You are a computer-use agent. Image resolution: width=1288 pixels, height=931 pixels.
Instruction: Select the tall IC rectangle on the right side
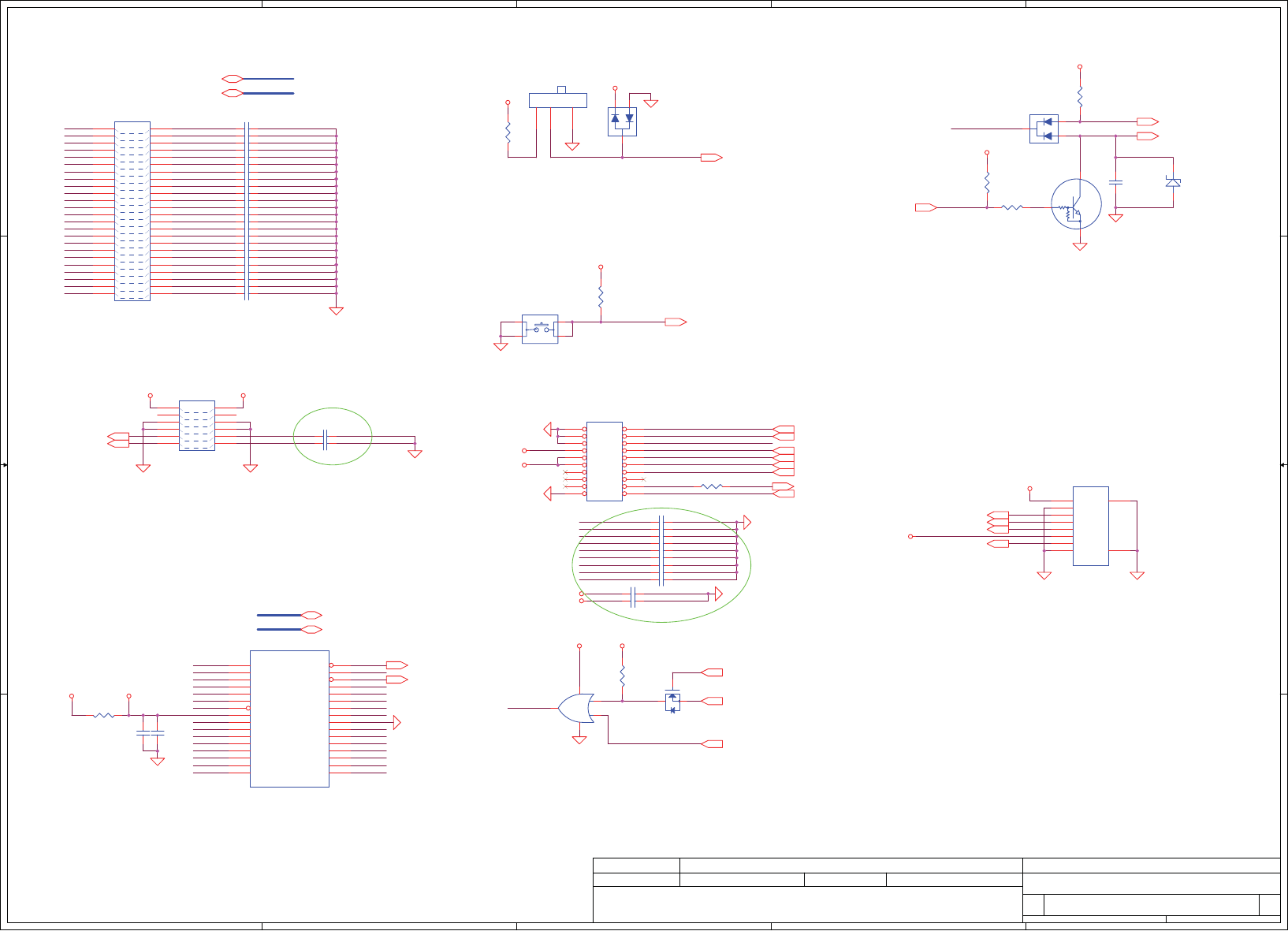1091,526
